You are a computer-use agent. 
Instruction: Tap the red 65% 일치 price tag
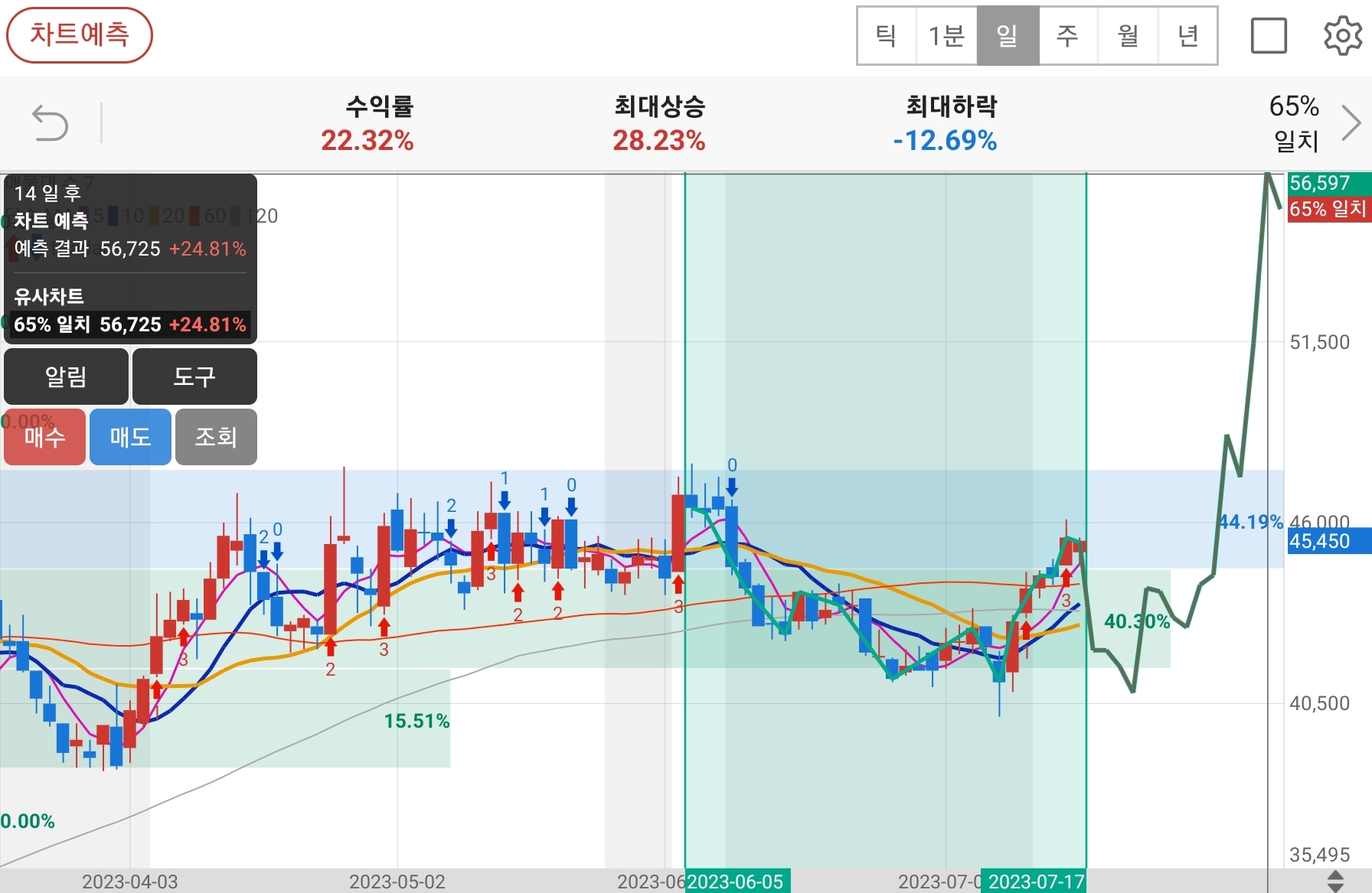(x=1329, y=209)
